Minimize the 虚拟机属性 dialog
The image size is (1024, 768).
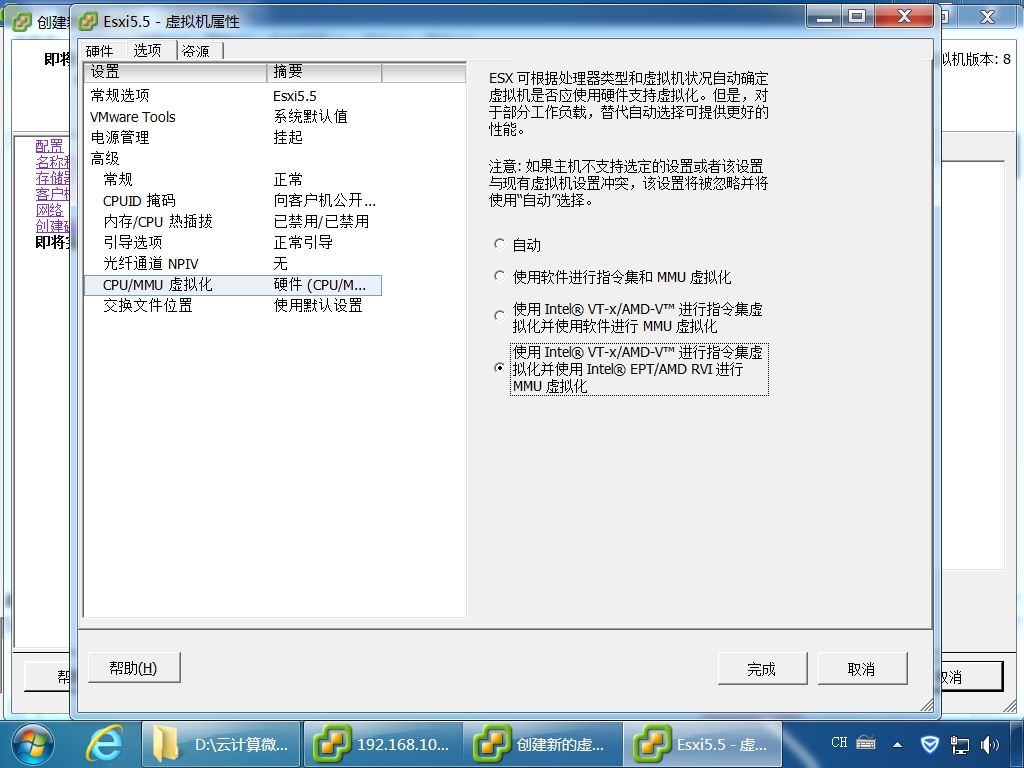(x=824, y=17)
